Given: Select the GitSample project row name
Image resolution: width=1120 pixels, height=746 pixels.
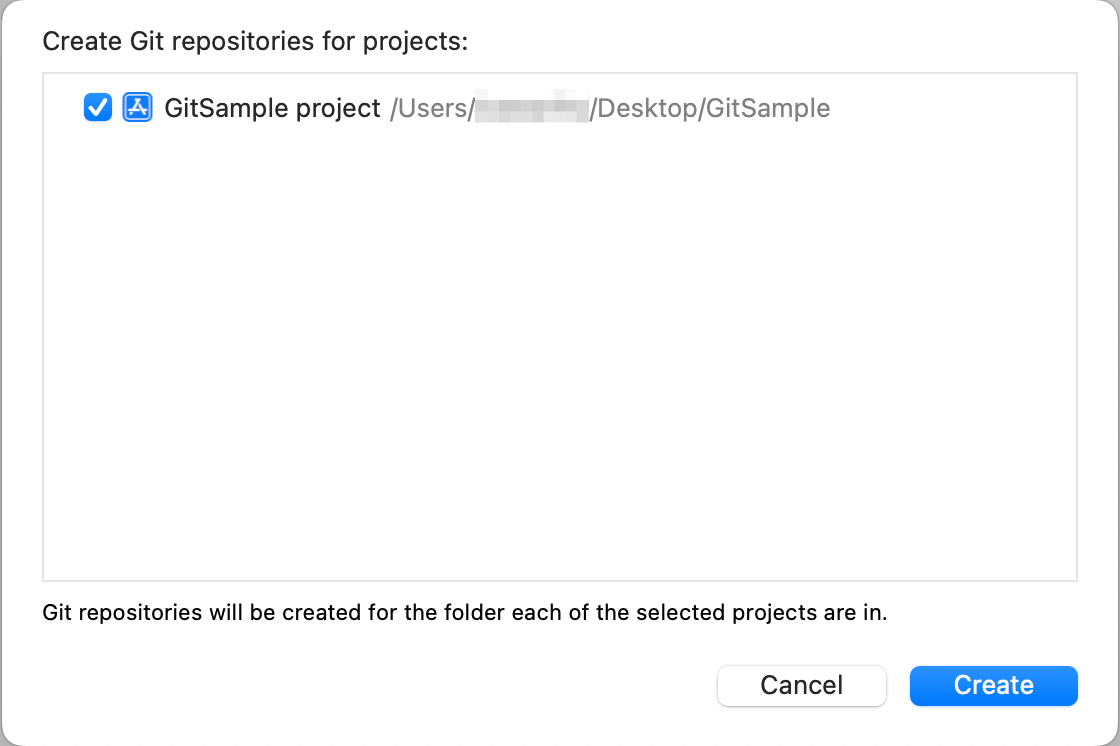Looking at the screenshot, I should point(272,108).
